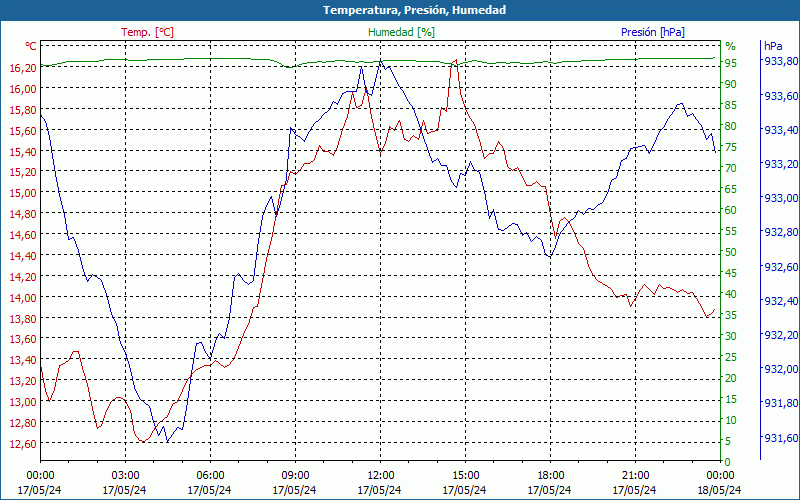Select the '12,60' temperature axis value

(x=23, y=443)
